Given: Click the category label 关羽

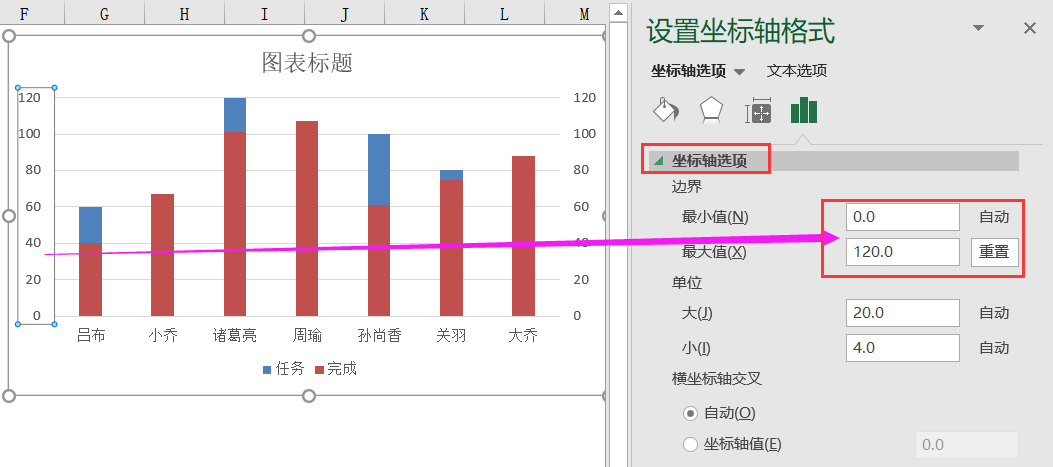Looking at the screenshot, I should 451,335.
